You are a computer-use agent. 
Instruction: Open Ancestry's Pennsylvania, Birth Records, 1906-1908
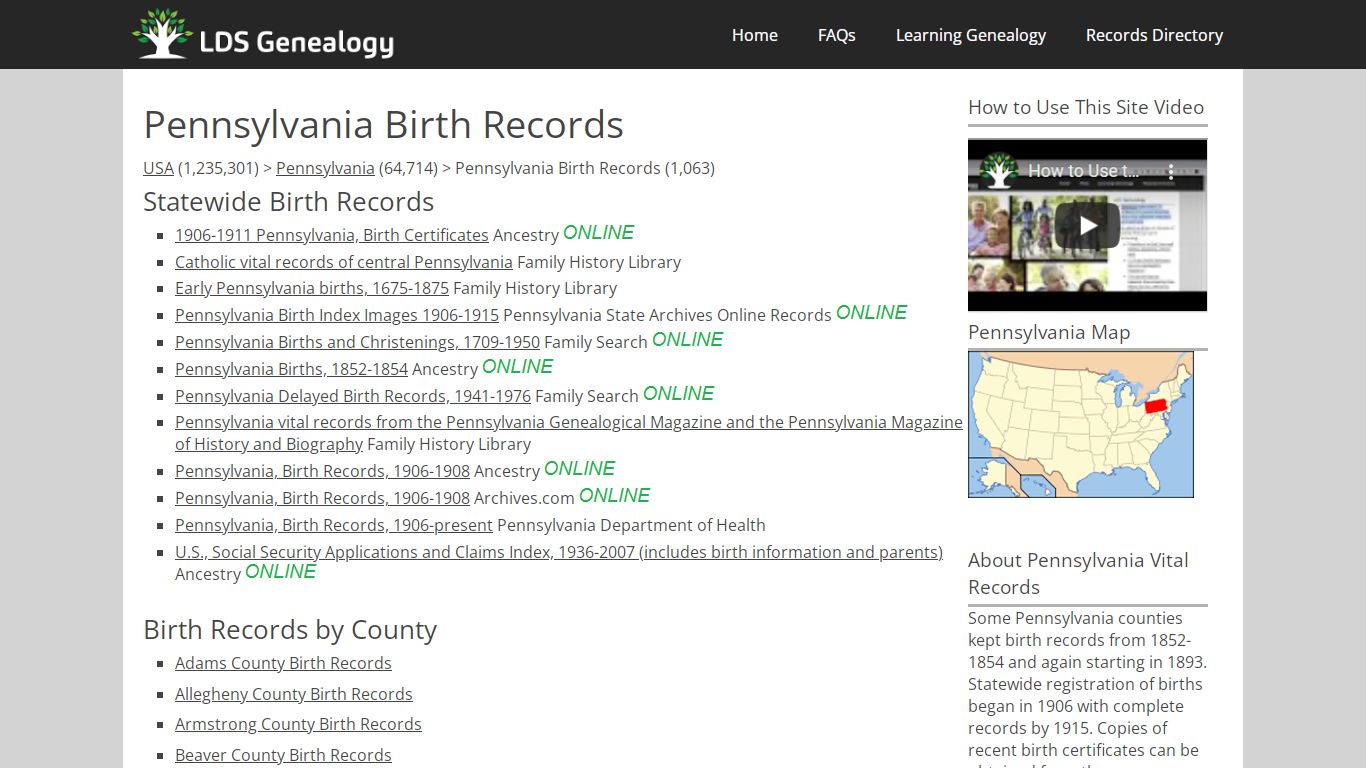click(x=322, y=471)
